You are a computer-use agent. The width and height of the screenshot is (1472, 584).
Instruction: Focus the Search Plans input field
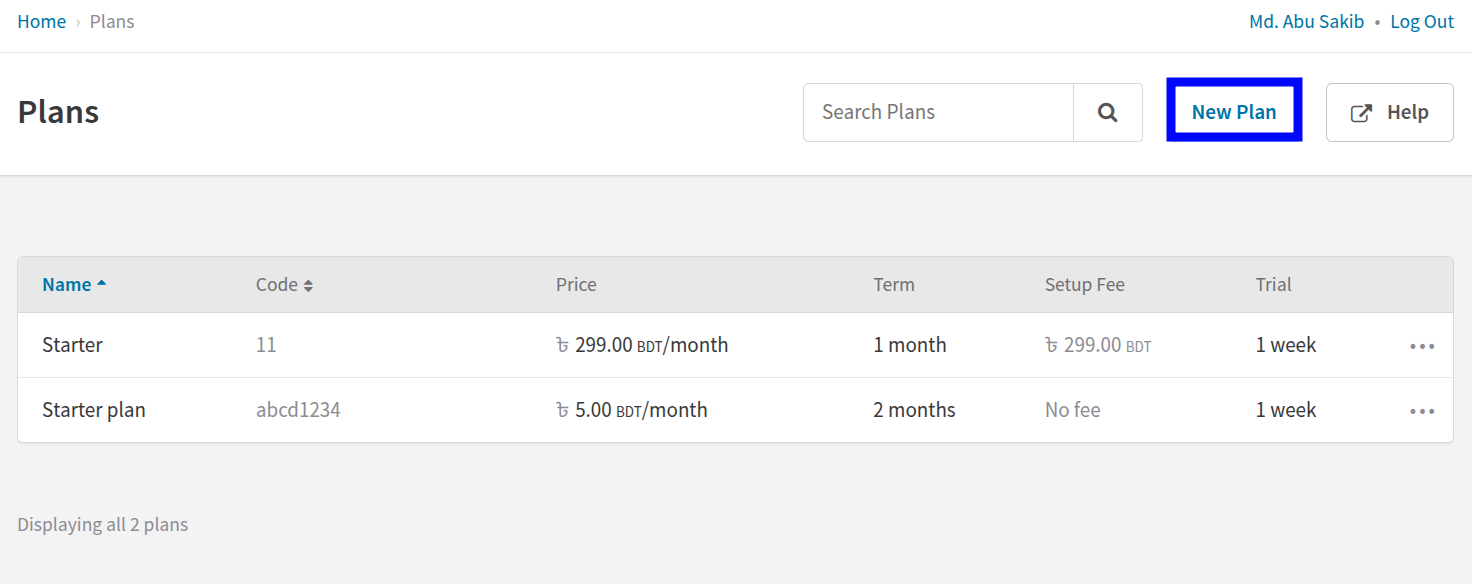[938, 112]
